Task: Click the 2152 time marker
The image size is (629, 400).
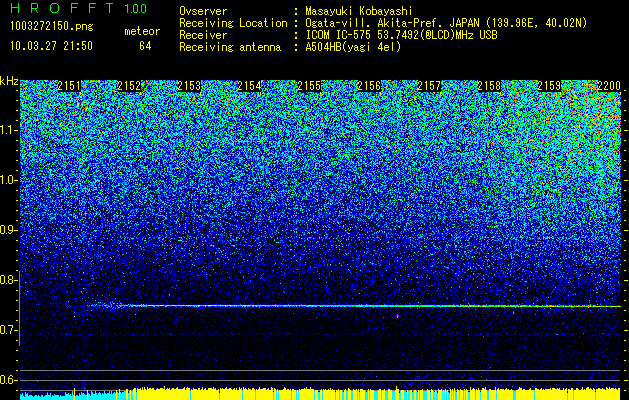Action: tap(129, 86)
